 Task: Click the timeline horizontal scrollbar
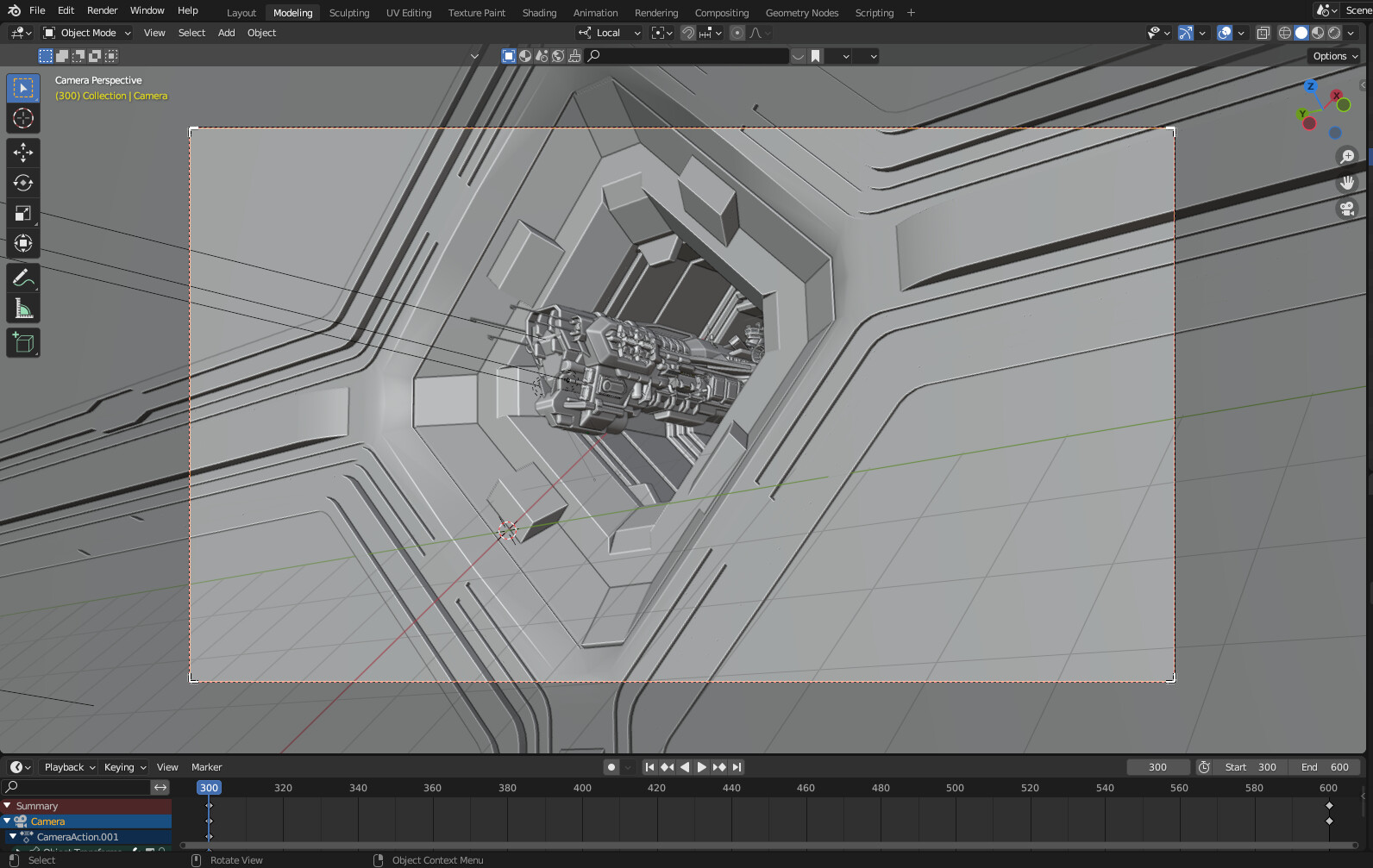768,846
